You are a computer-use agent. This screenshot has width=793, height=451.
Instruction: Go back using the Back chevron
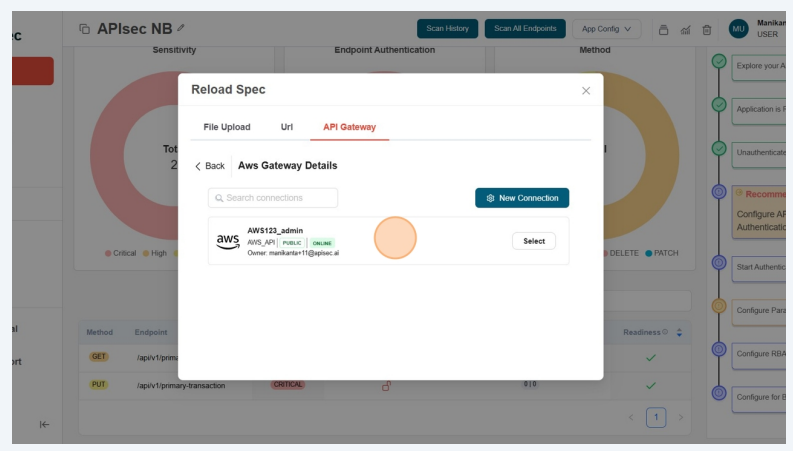click(x=209, y=166)
